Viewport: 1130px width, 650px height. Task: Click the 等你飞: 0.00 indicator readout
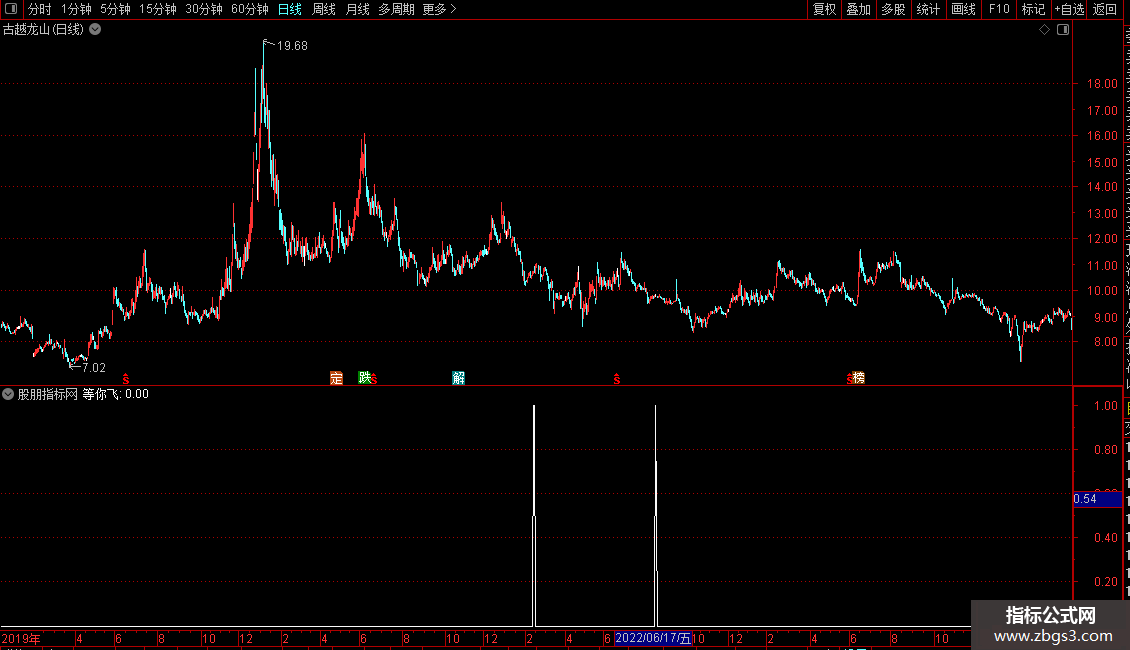[115, 394]
